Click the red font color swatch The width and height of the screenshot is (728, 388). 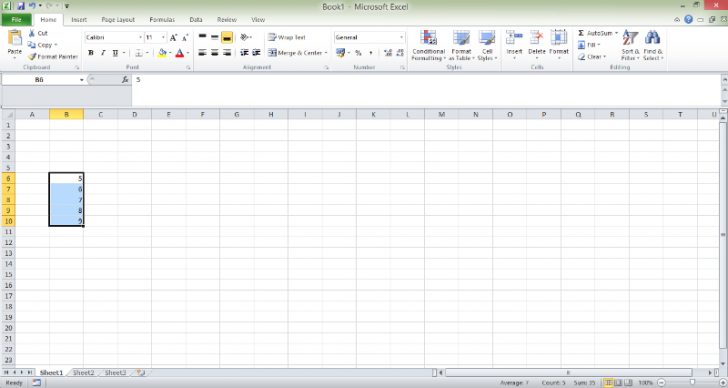coord(180,53)
